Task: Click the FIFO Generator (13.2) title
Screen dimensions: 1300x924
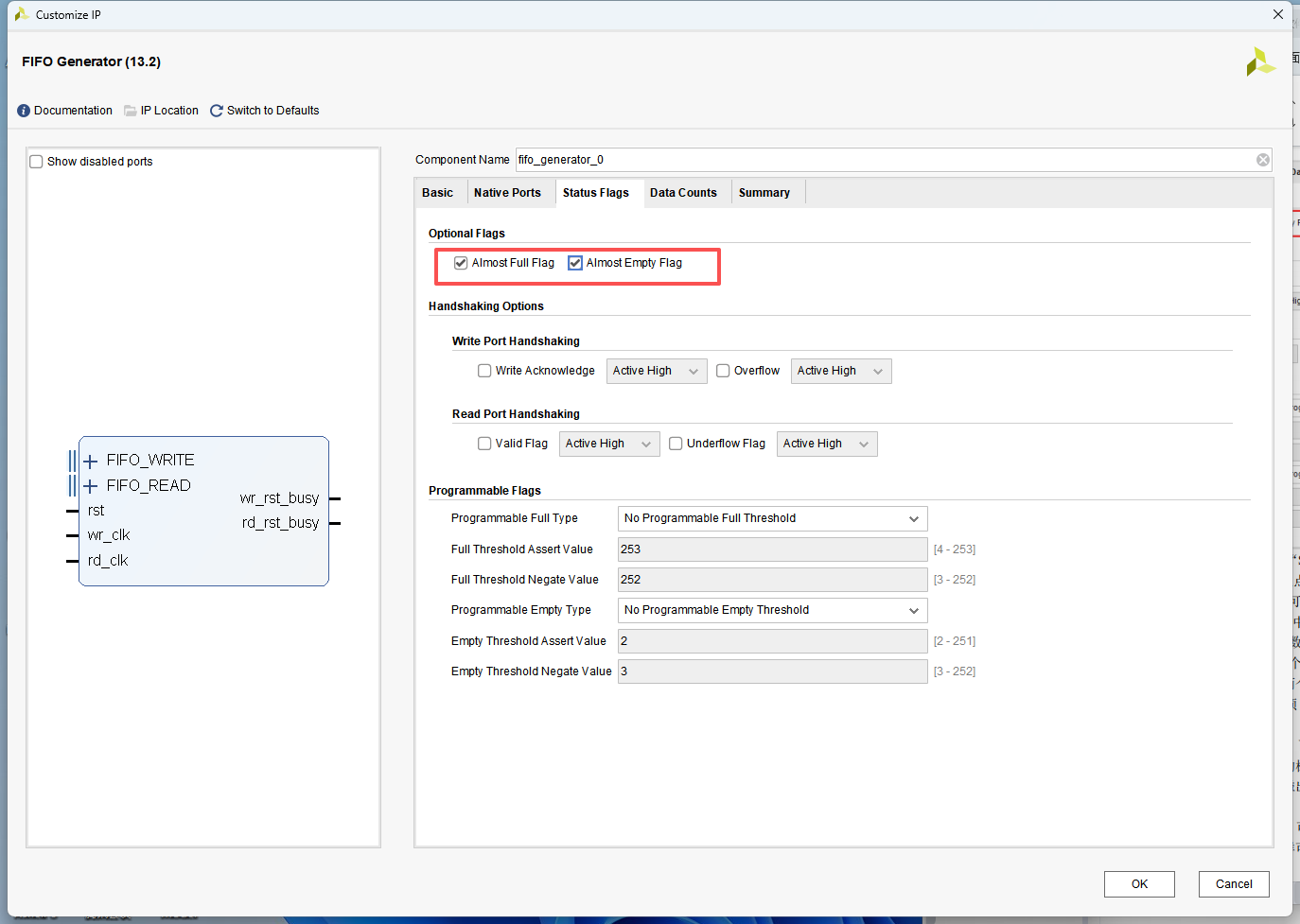Action: tap(92, 61)
